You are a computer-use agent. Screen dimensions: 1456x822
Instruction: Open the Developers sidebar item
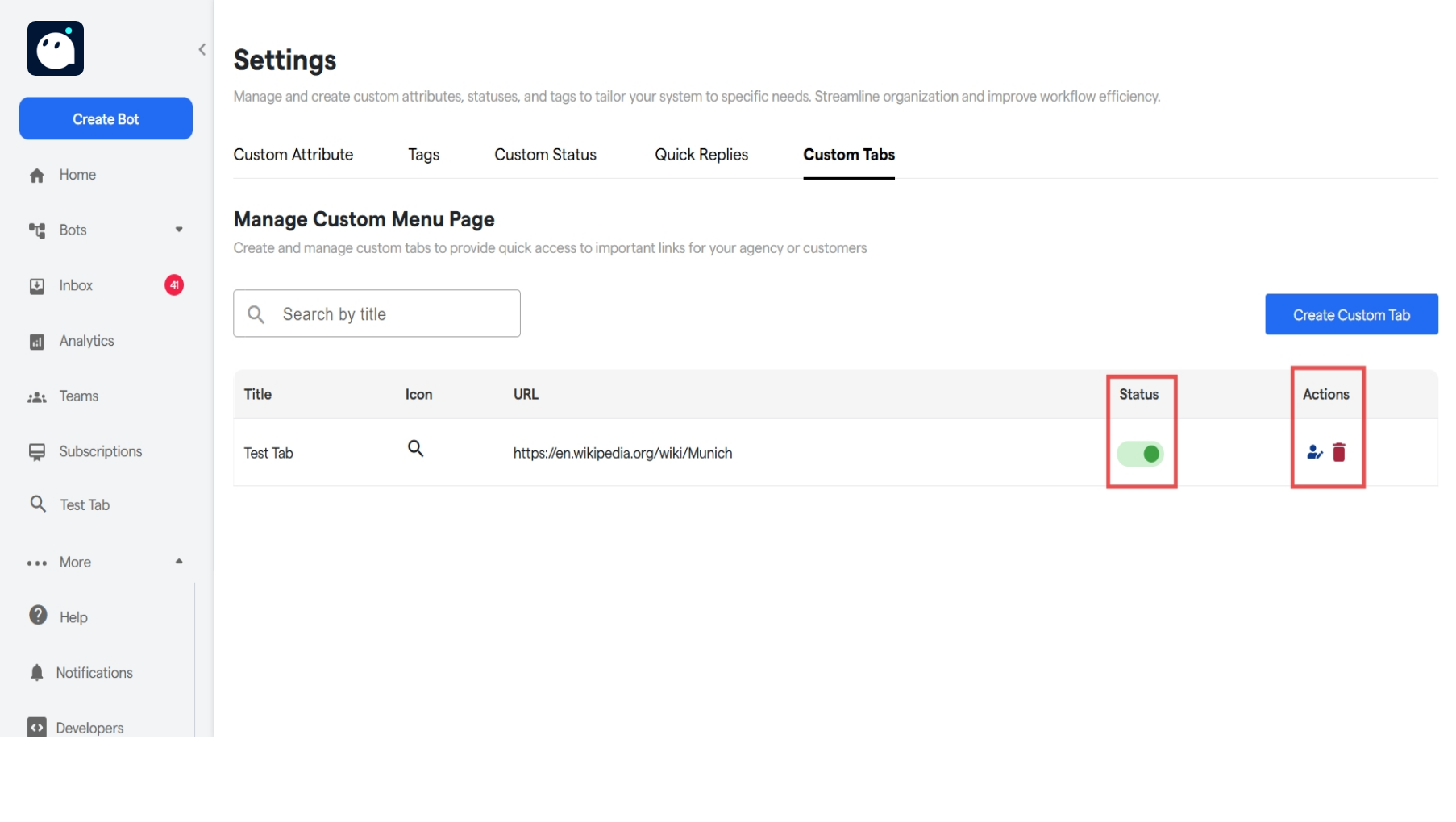tap(89, 728)
